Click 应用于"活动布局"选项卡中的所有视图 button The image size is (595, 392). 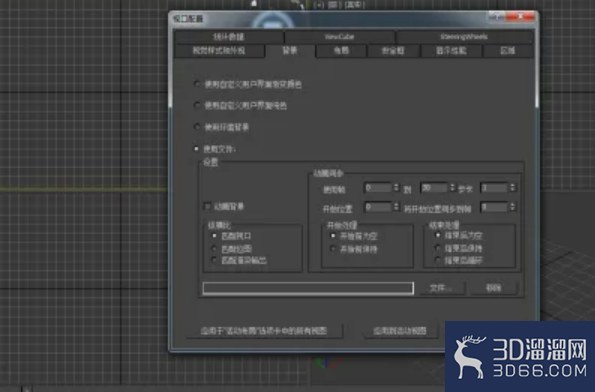point(264,331)
